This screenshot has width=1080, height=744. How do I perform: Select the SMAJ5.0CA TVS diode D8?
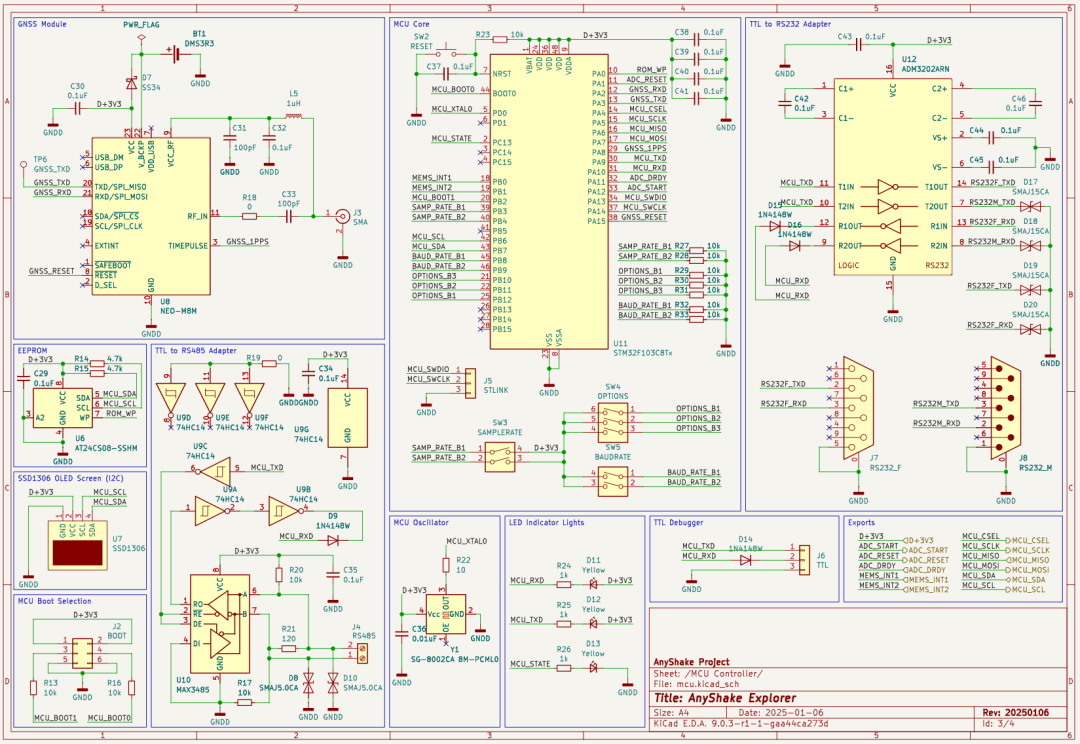tap(308, 683)
